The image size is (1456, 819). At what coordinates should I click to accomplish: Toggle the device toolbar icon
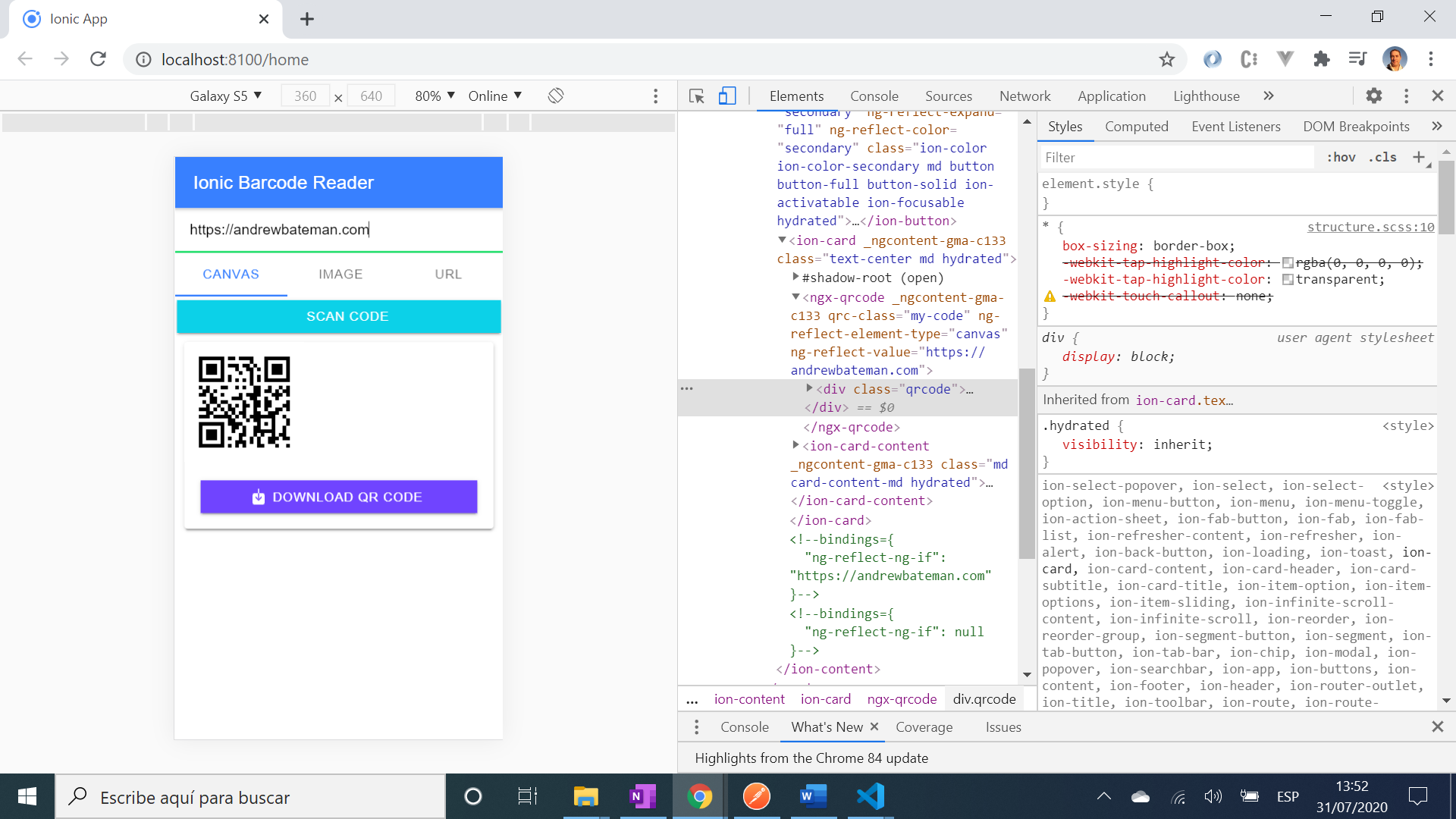[727, 96]
